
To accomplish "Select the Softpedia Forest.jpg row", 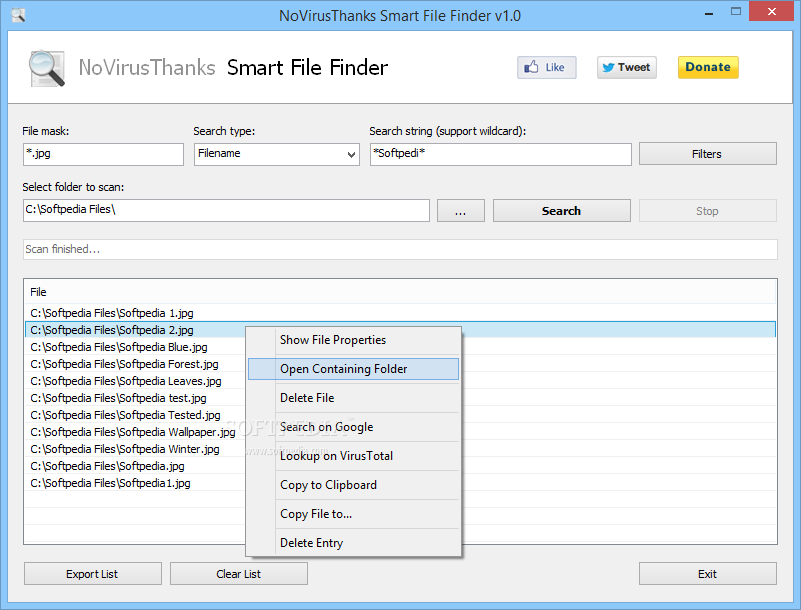I will (135, 364).
